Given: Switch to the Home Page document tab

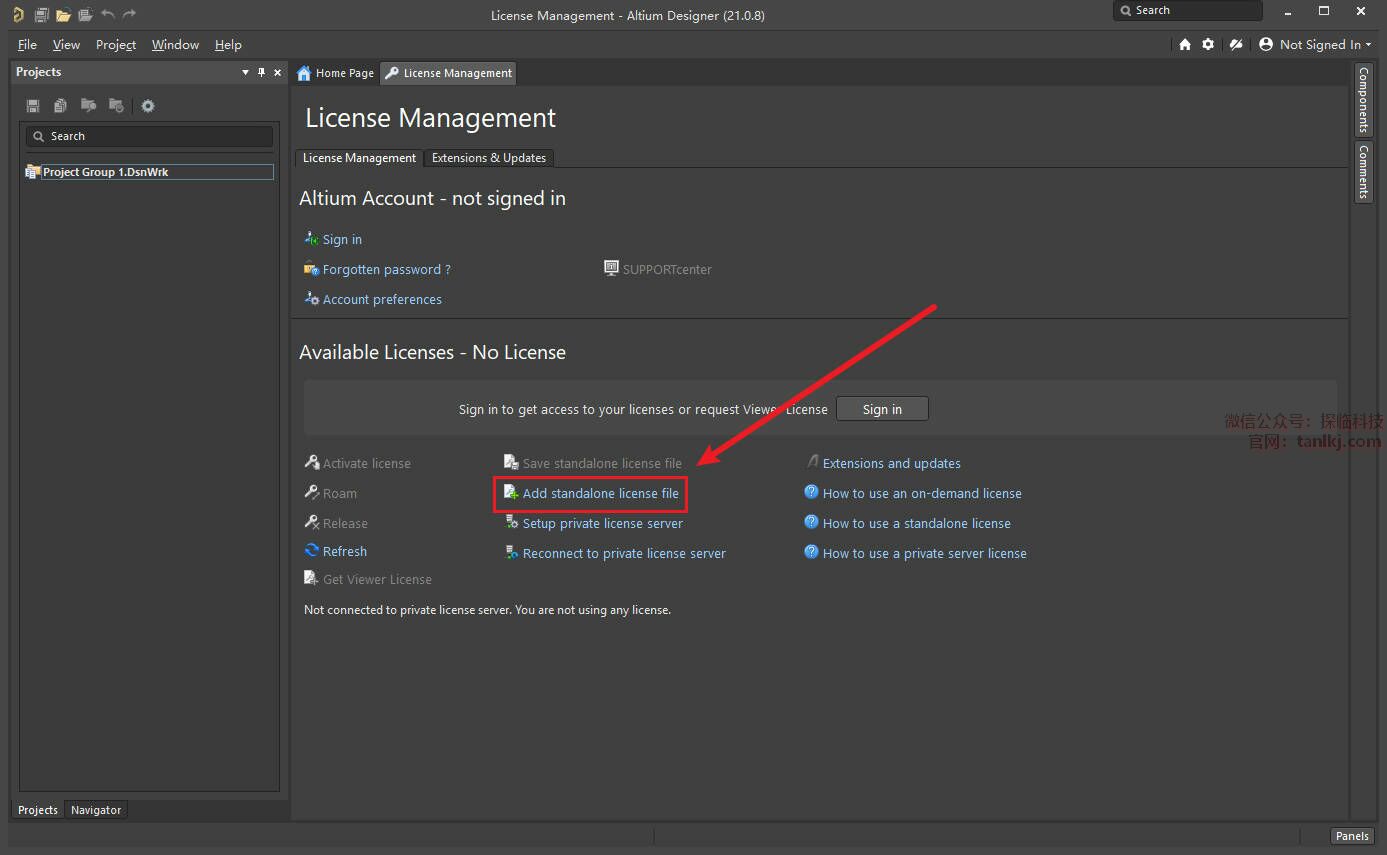Looking at the screenshot, I should pyautogui.click(x=336, y=73).
